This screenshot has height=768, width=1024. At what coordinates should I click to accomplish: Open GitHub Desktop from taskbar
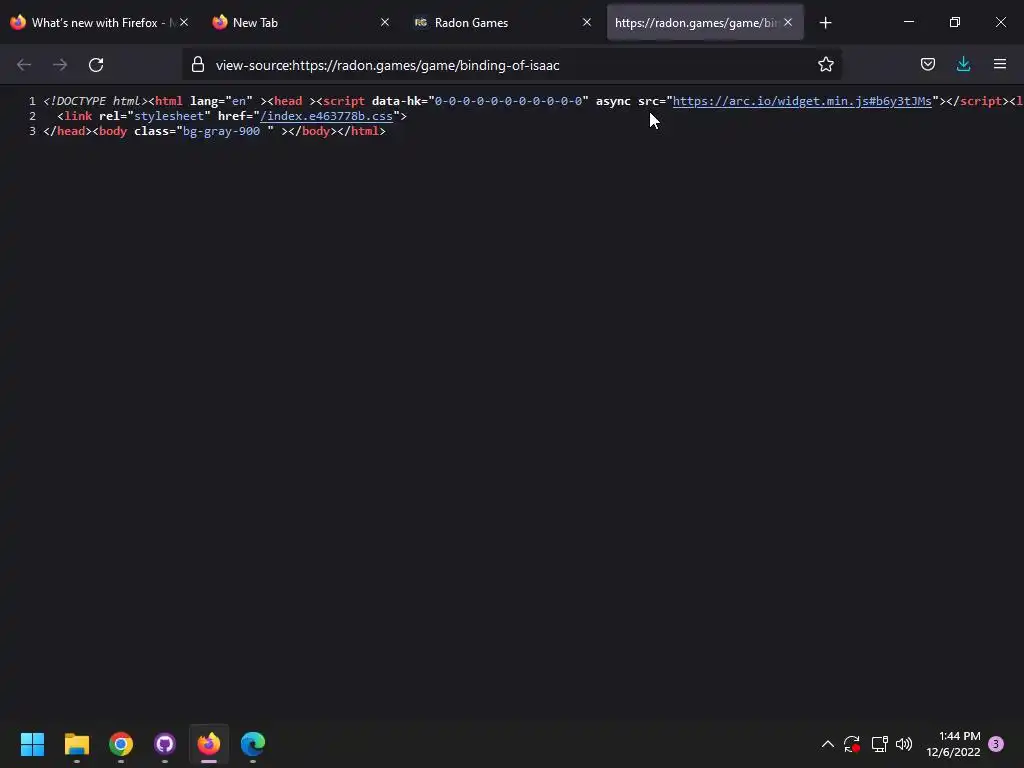coord(165,744)
